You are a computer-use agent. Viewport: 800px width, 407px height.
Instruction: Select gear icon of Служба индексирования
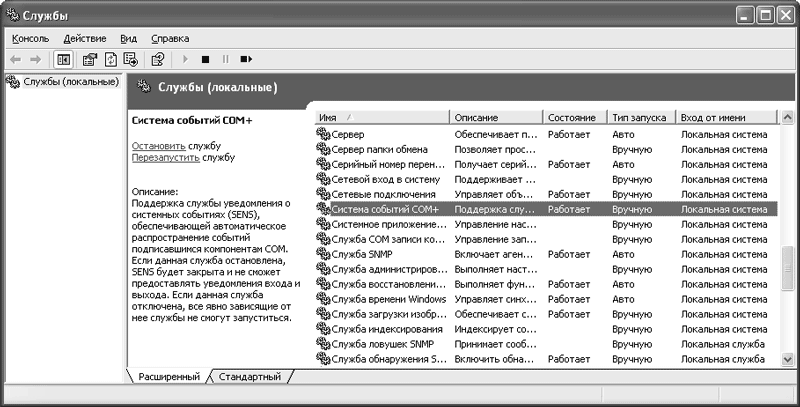coord(323,328)
